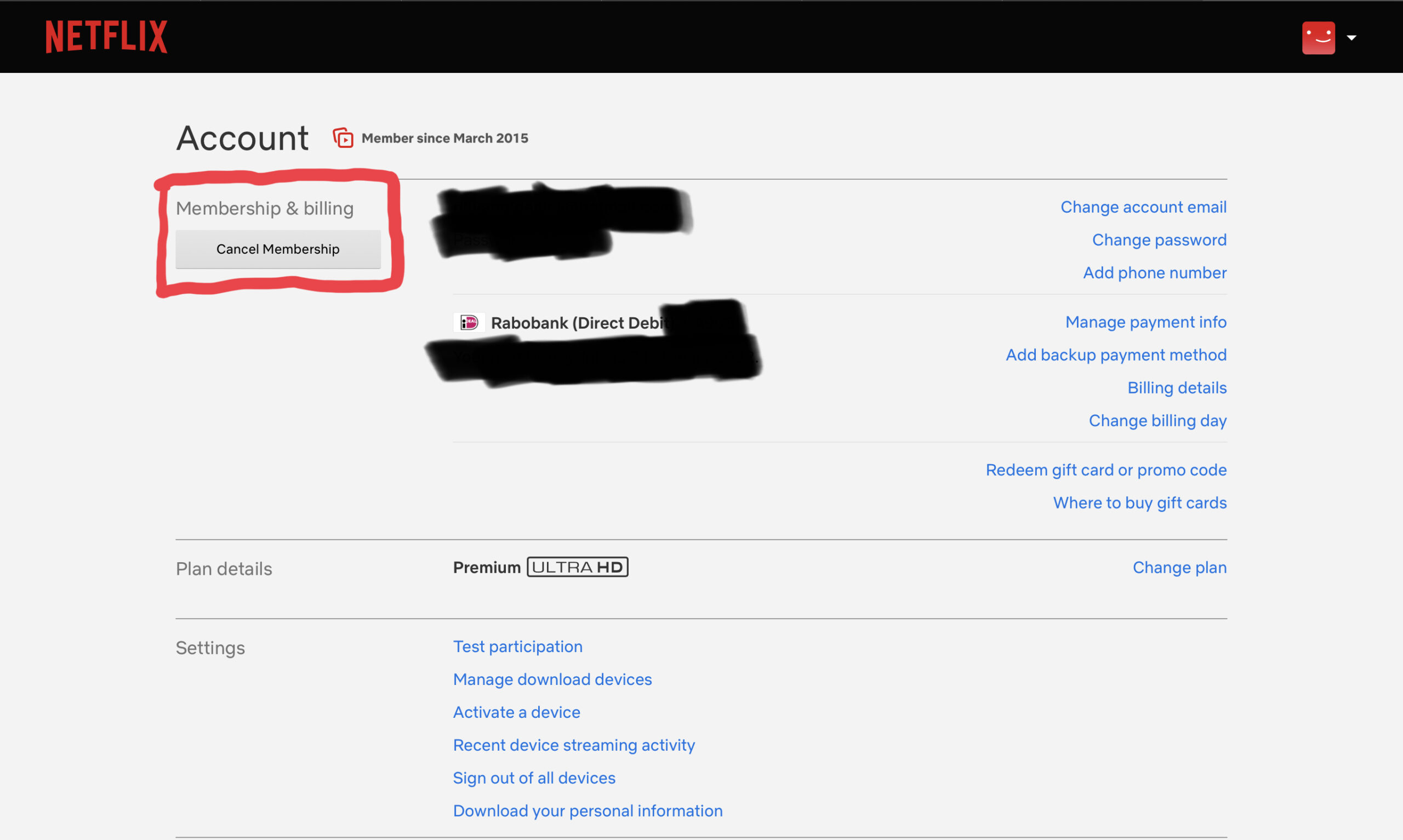The height and width of the screenshot is (840, 1403).
Task: Click Add phone number link
Action: (x=1155, y=273)
